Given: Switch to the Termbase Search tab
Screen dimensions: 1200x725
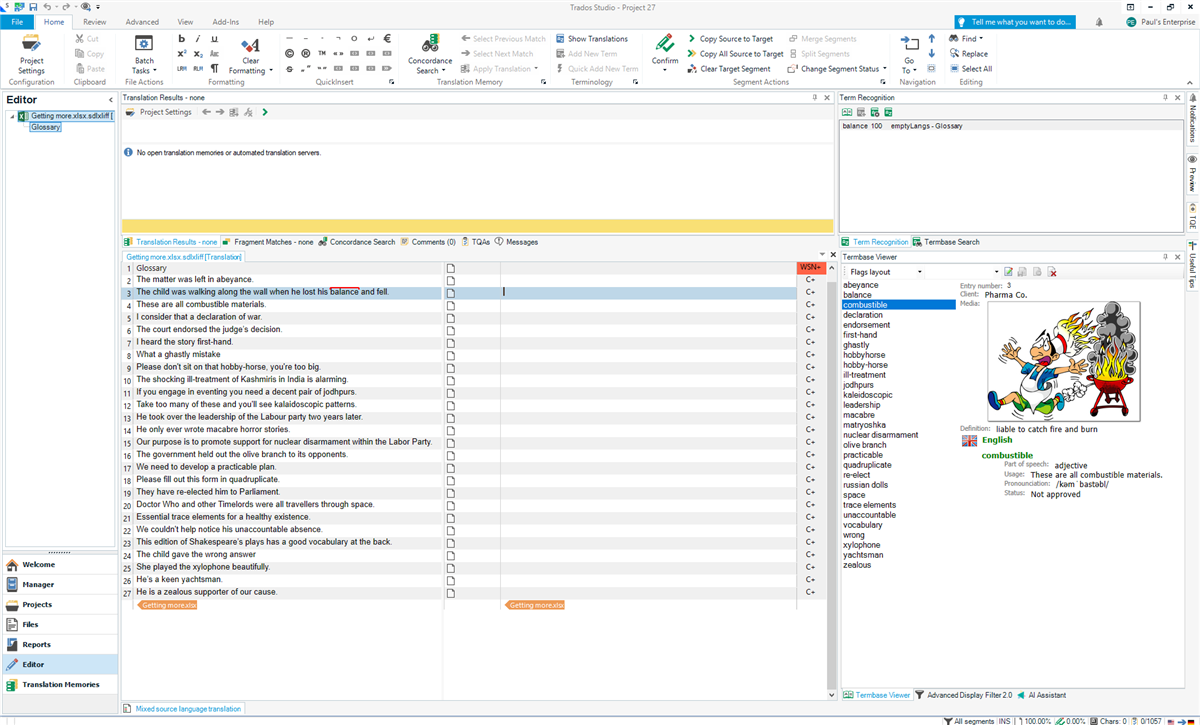Looking at the screenshot, I should (946, 242).
